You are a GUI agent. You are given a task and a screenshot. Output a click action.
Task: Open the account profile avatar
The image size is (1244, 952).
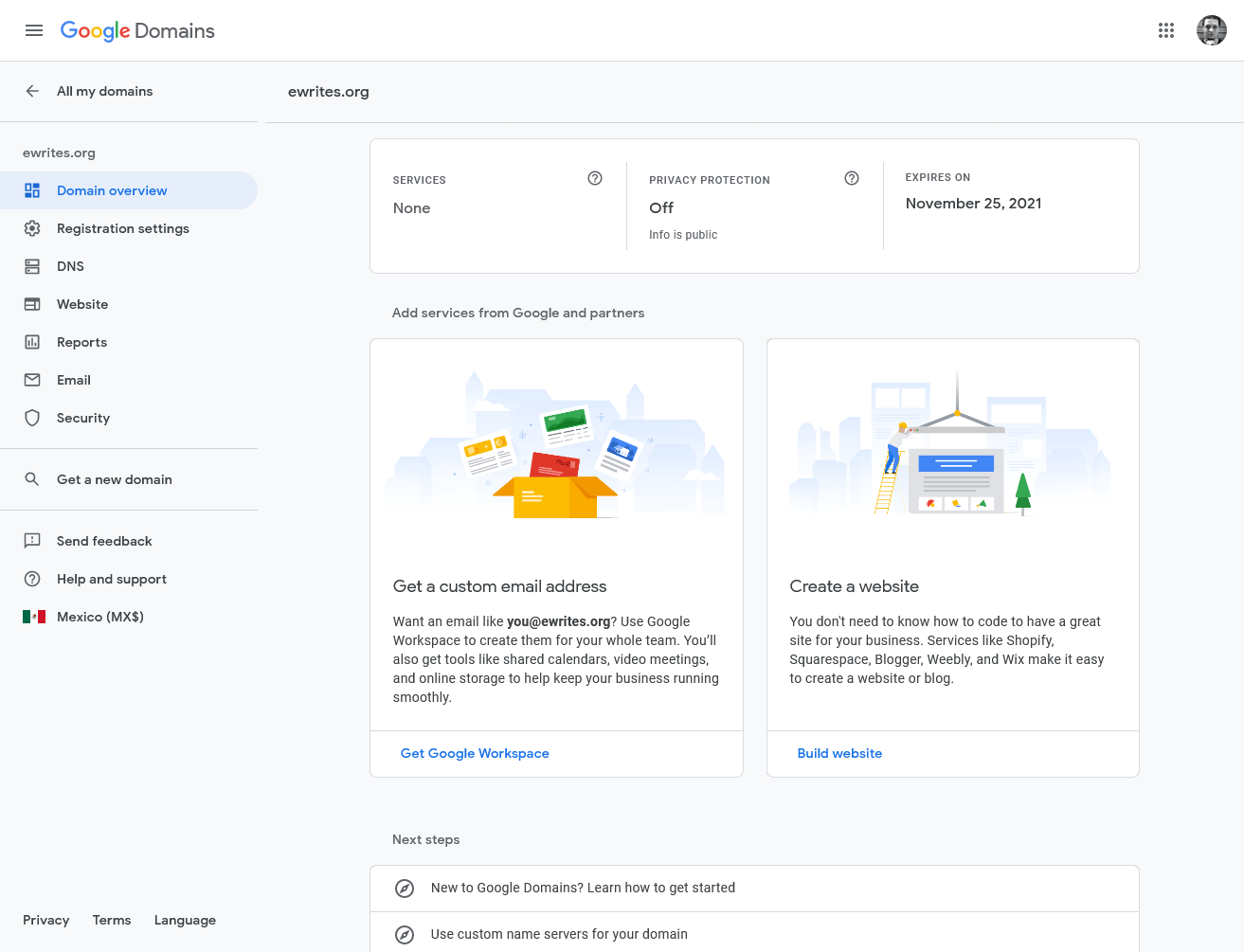click(1212, 30)
